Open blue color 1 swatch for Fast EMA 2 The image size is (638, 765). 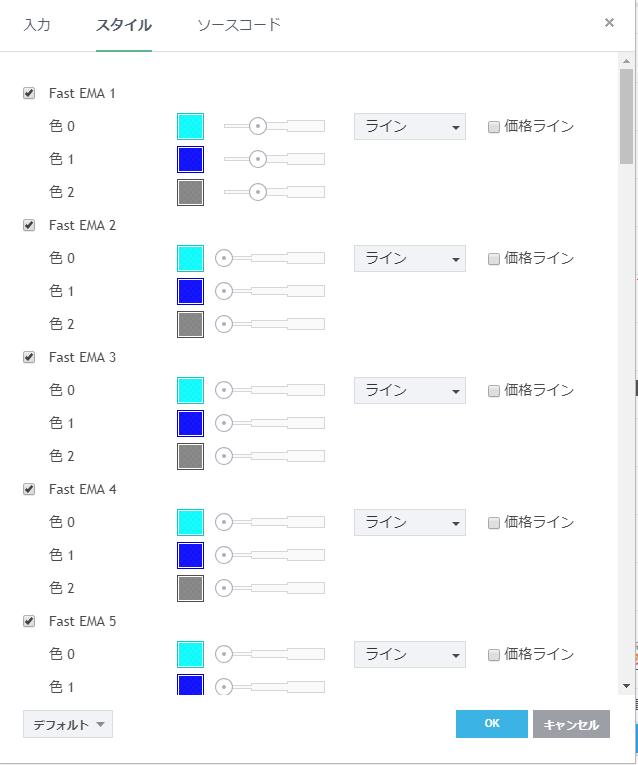click(190, 291)
